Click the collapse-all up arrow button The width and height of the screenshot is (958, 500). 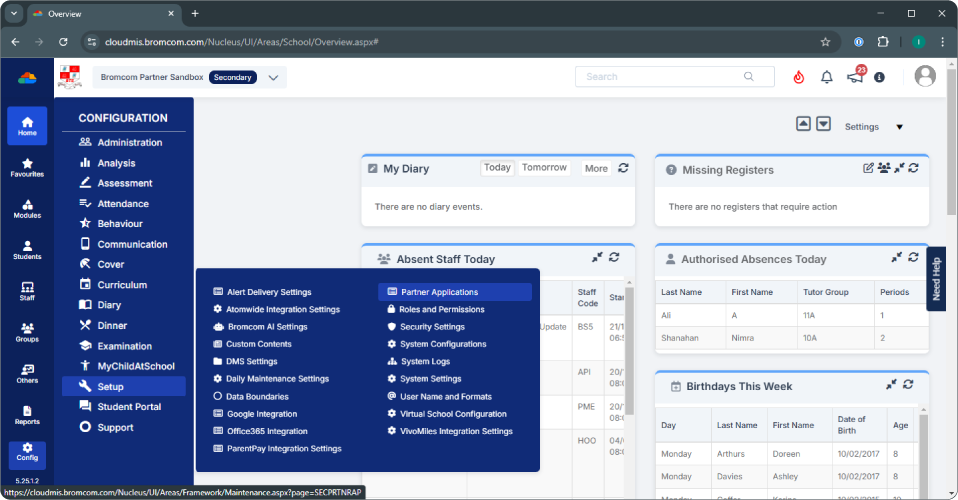click(x=803, y=124)
